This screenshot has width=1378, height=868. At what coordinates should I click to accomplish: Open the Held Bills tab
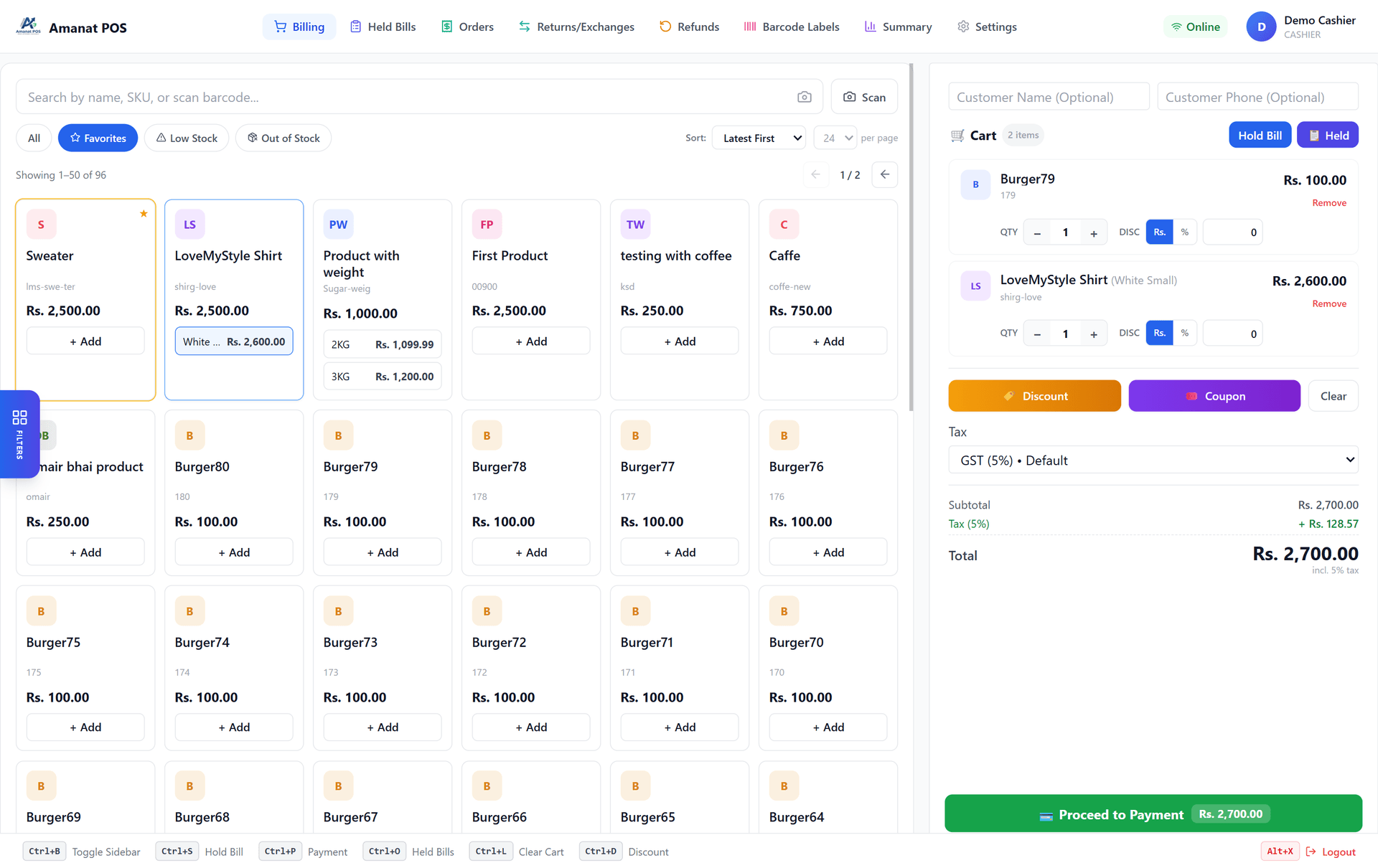pos(383,27)
